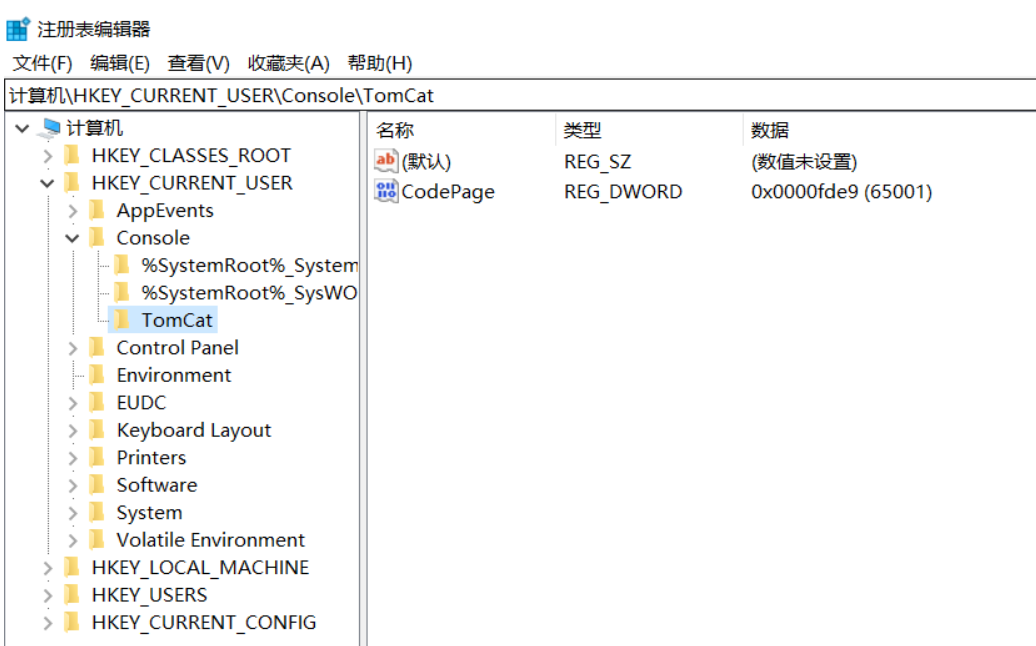Expand the AppEvents node
1036x646 pixels.
[73, 211]
